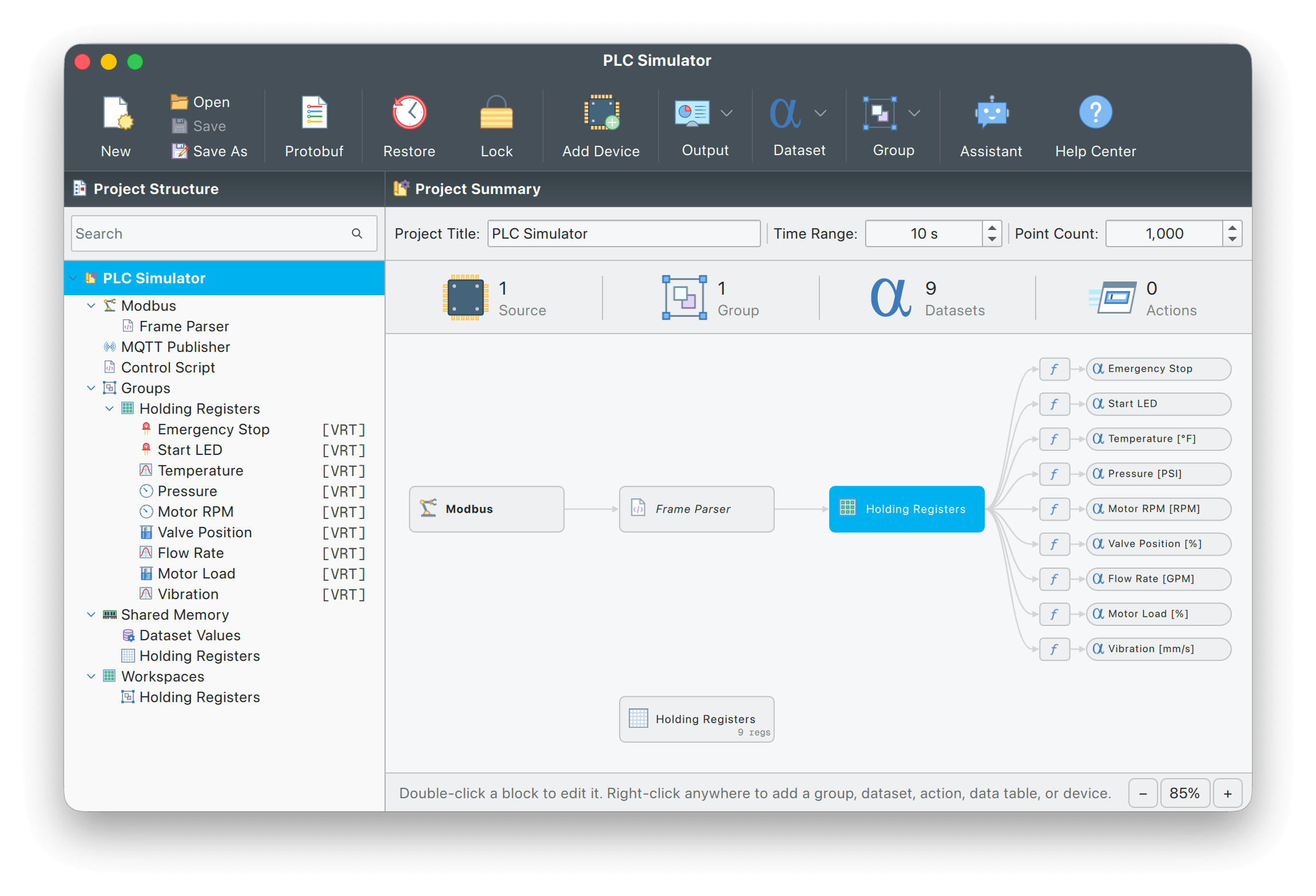
Task: Focus the Project Structure search field
Action: click(224, 233)
